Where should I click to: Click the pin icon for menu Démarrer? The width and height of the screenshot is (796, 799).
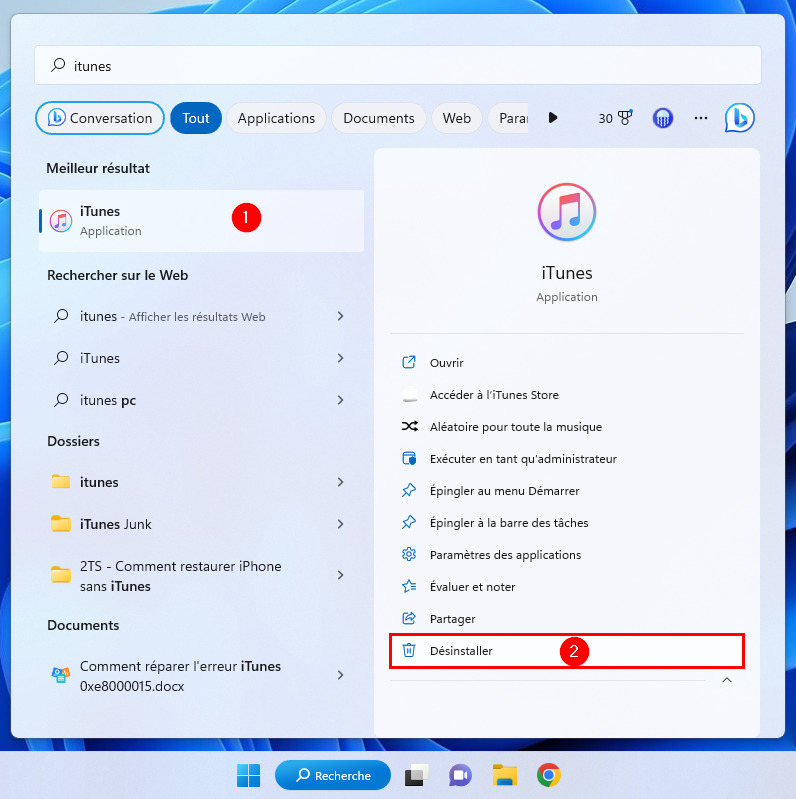coord(409,491)
